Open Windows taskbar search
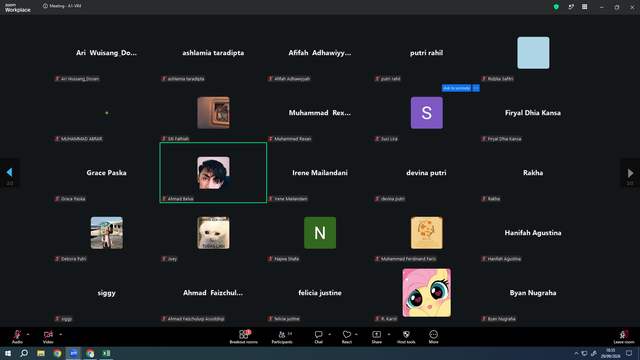This screenshot has width=640, height=360. (24, 353)
